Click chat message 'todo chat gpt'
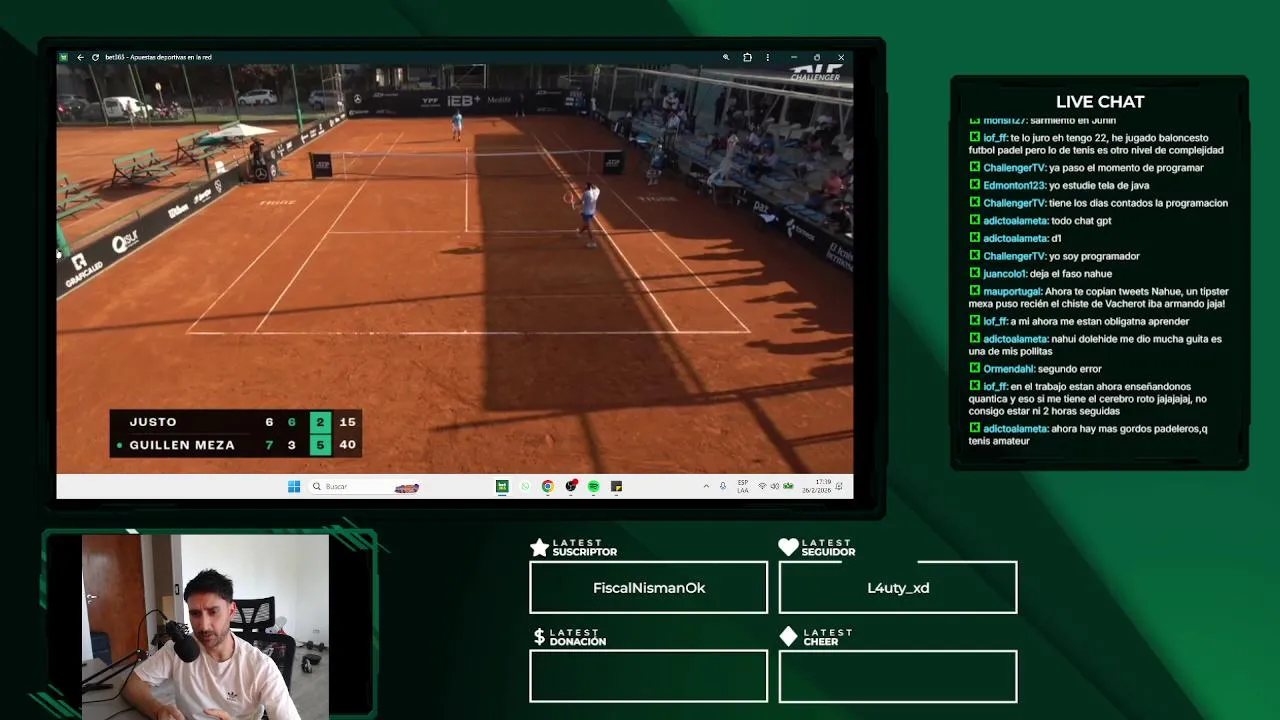This screenshot has width=1280, height=720. [x=1081, y=221]
